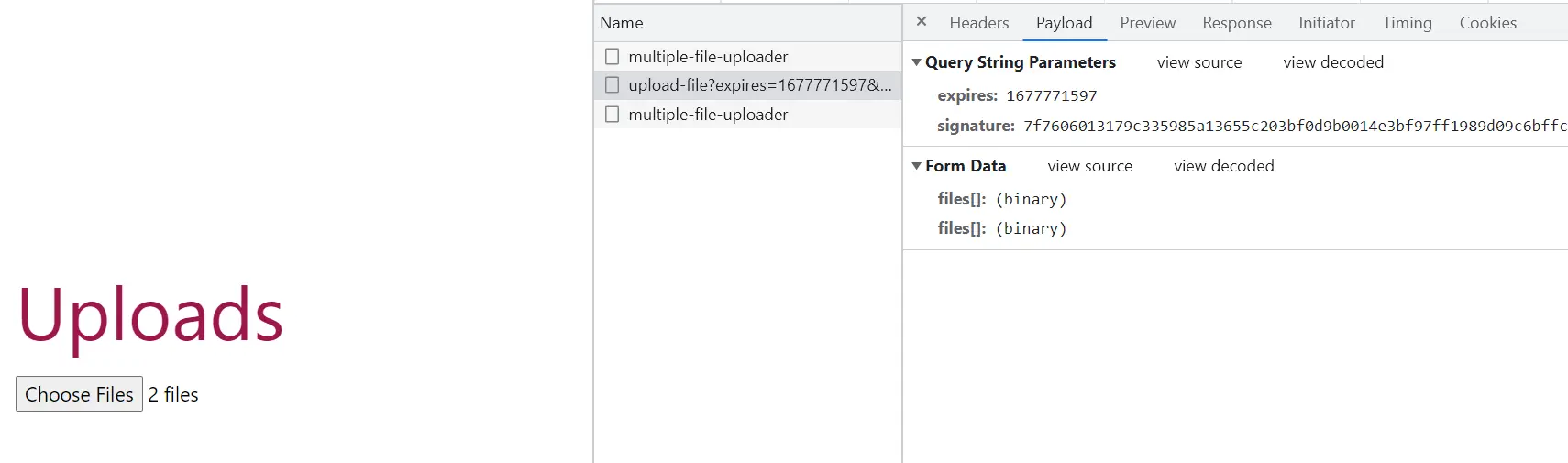
Task: Show the Cookies tab
Action: (x=1487, y=23)
